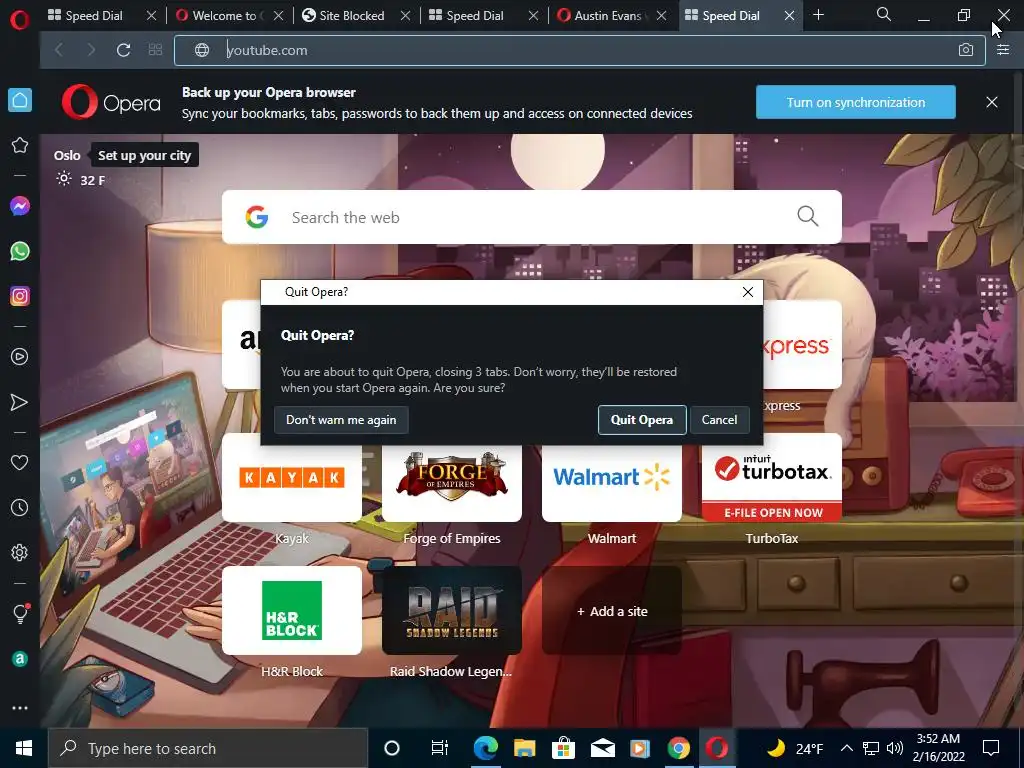The image size is (1024, 768).
Task: Open Easy Setup sliders icon
Action: [1003, 50]
